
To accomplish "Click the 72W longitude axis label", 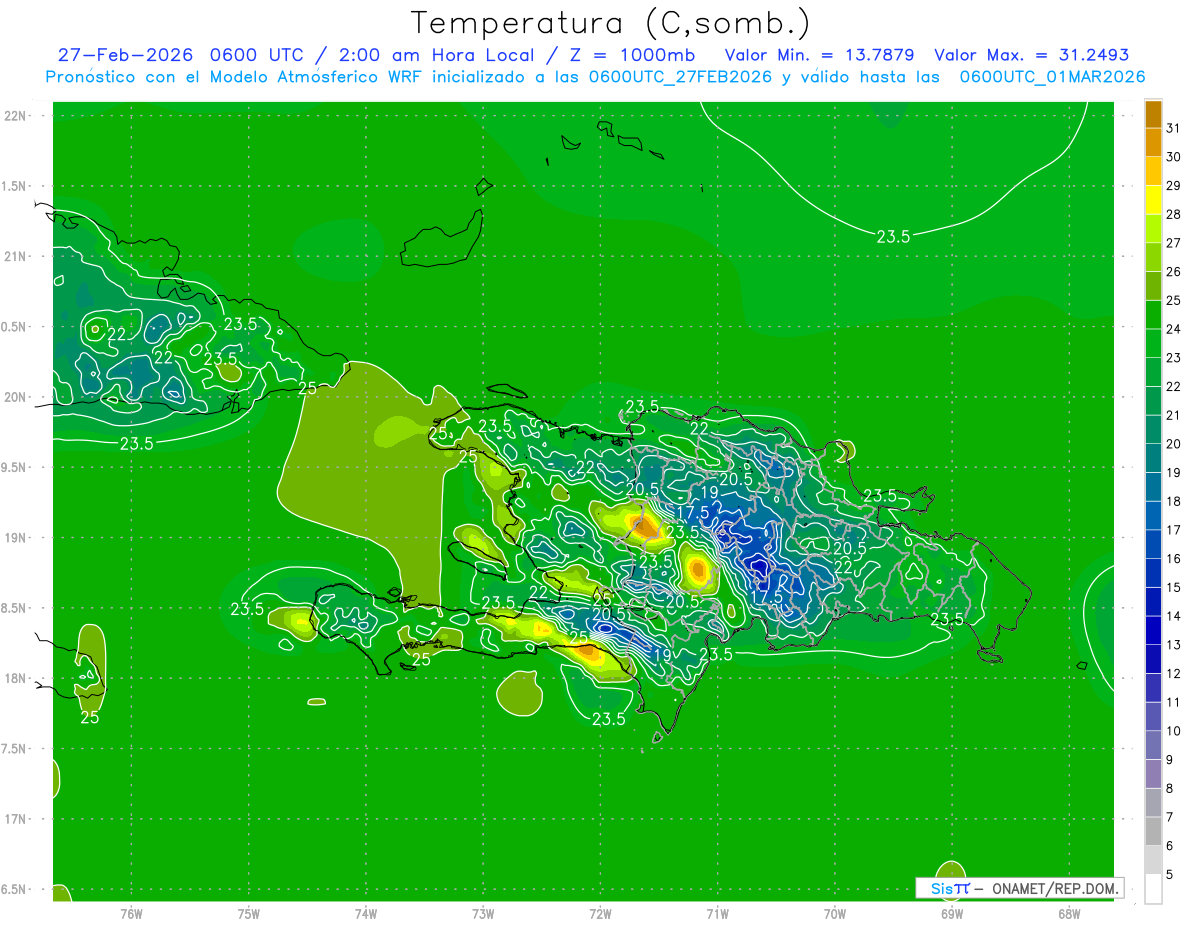I will (x=601, y=913).
